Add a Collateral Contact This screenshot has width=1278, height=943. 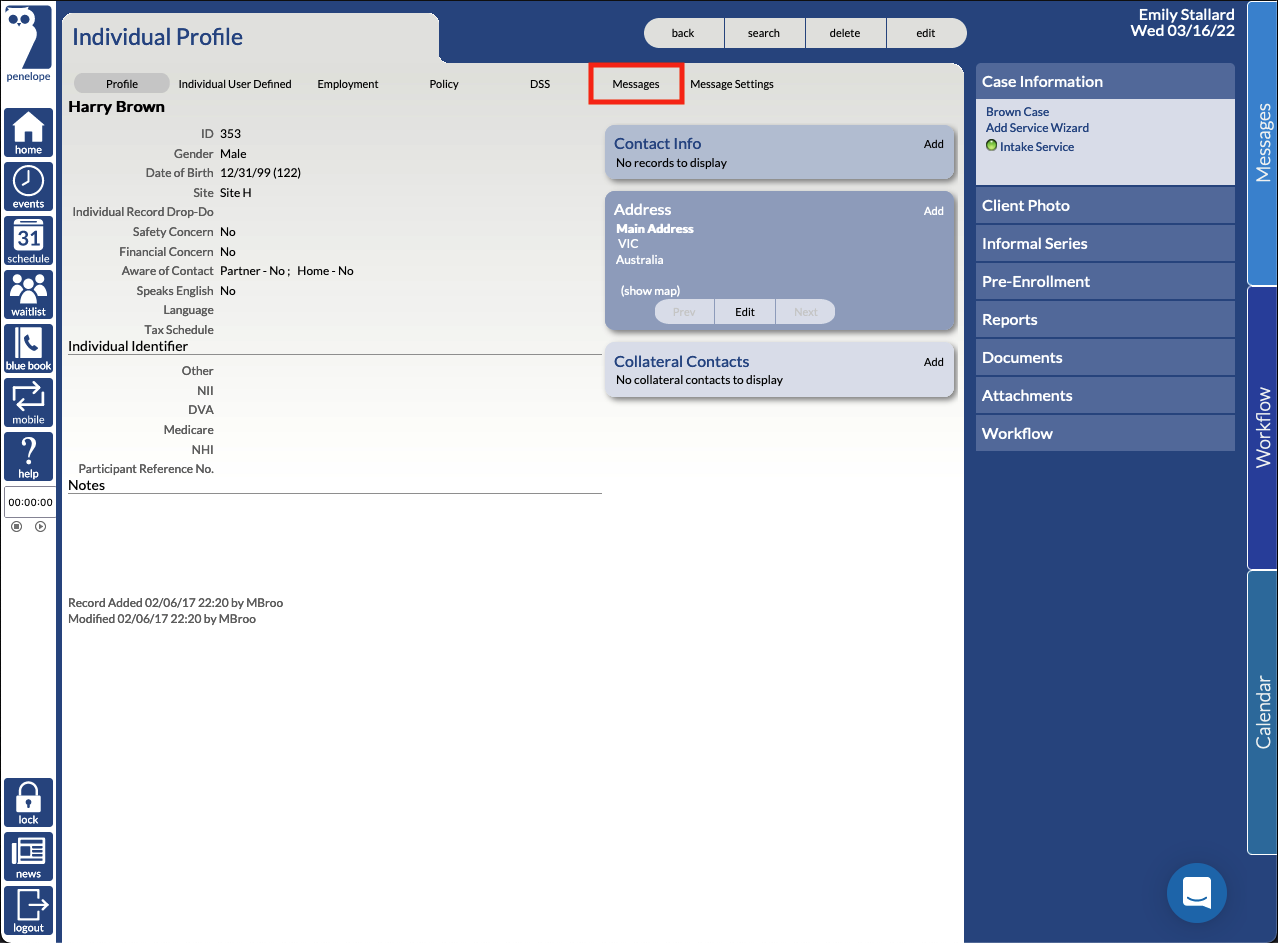tap(934, 362)
